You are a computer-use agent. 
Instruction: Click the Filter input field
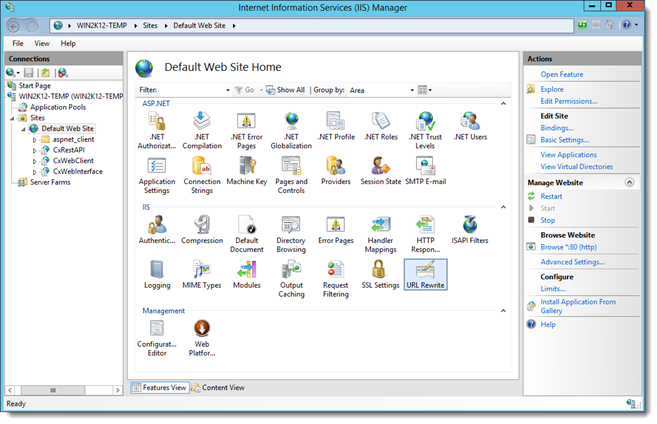click(x=195, y=90)
